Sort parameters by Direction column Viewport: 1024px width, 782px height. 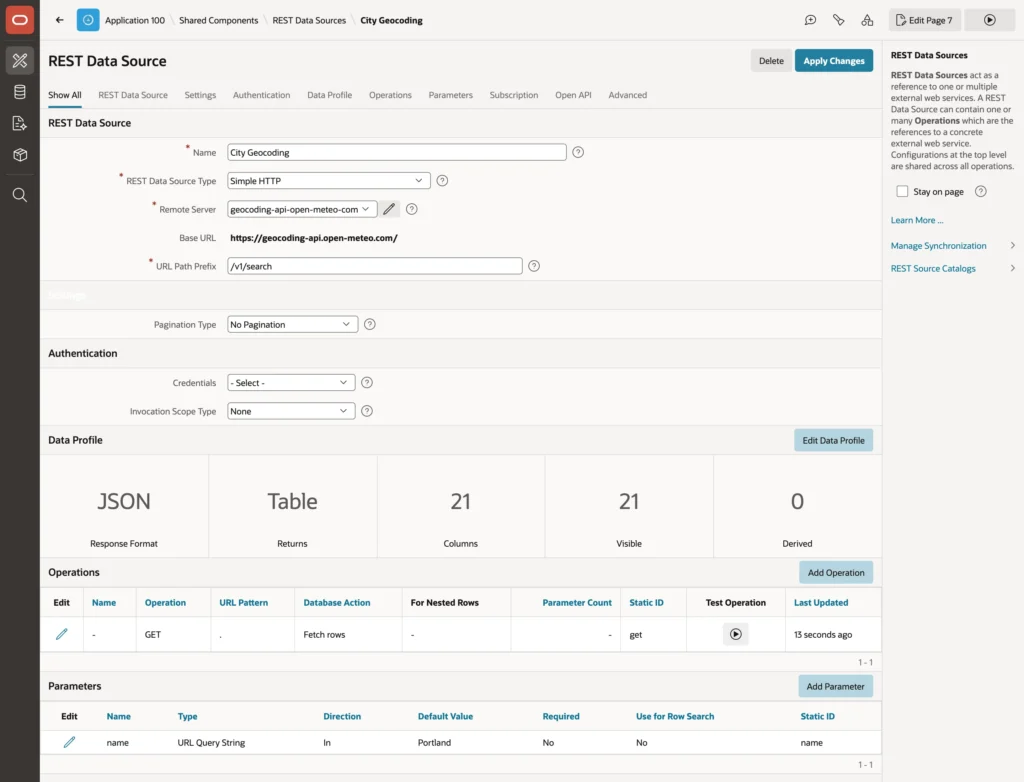tap(342, 716)
